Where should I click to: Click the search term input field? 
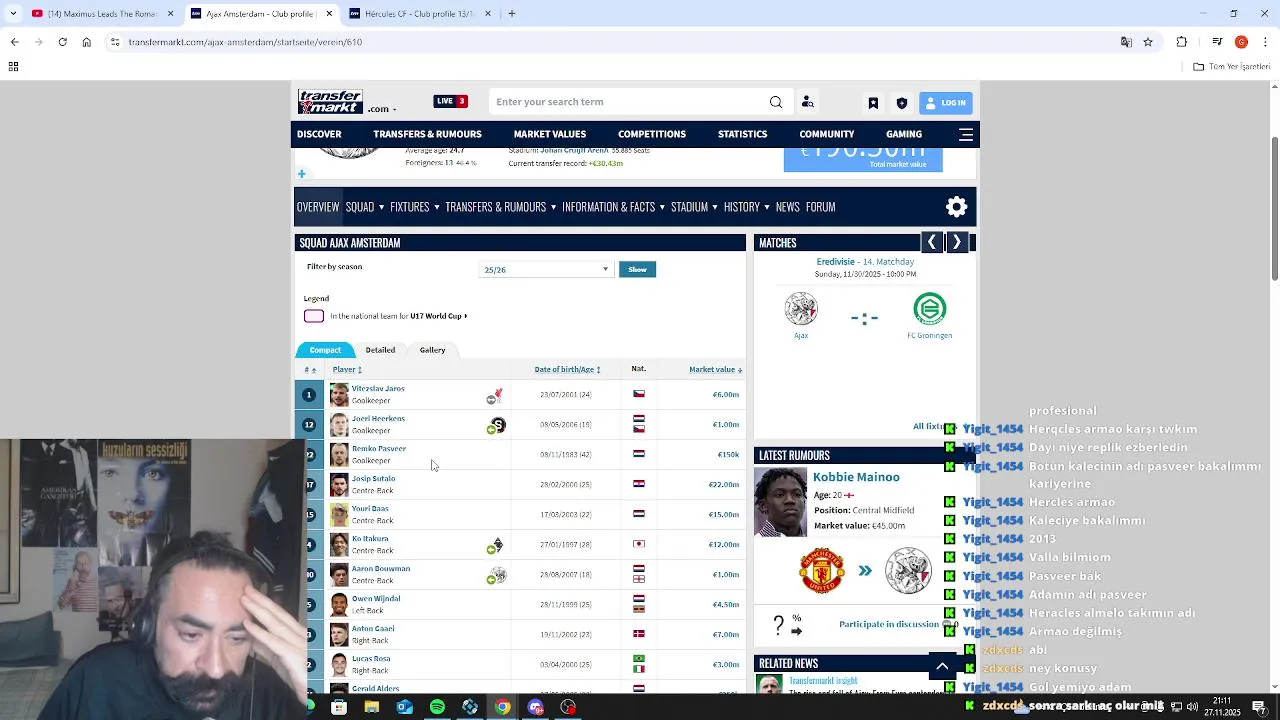[630, 102]
